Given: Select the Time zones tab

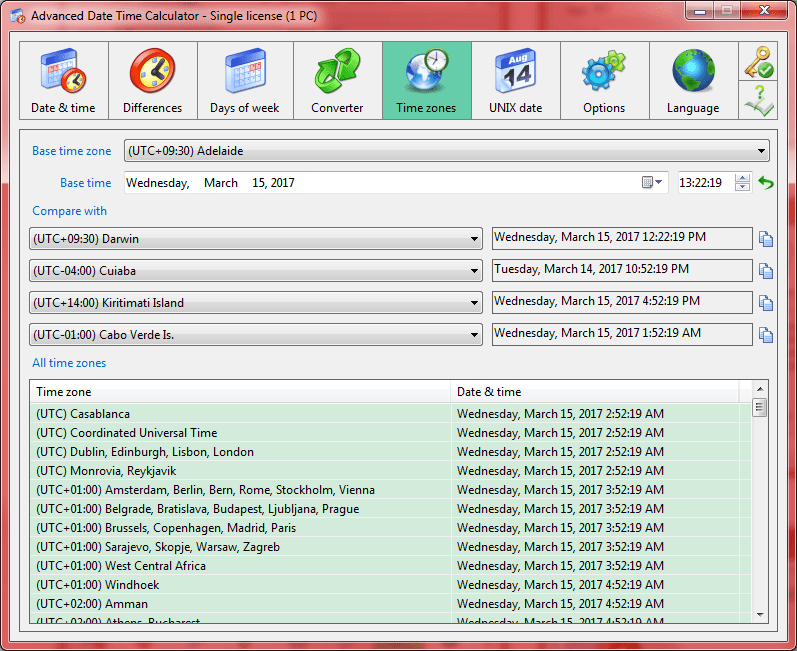Looking at the screenshot, I should coord(426,81).
